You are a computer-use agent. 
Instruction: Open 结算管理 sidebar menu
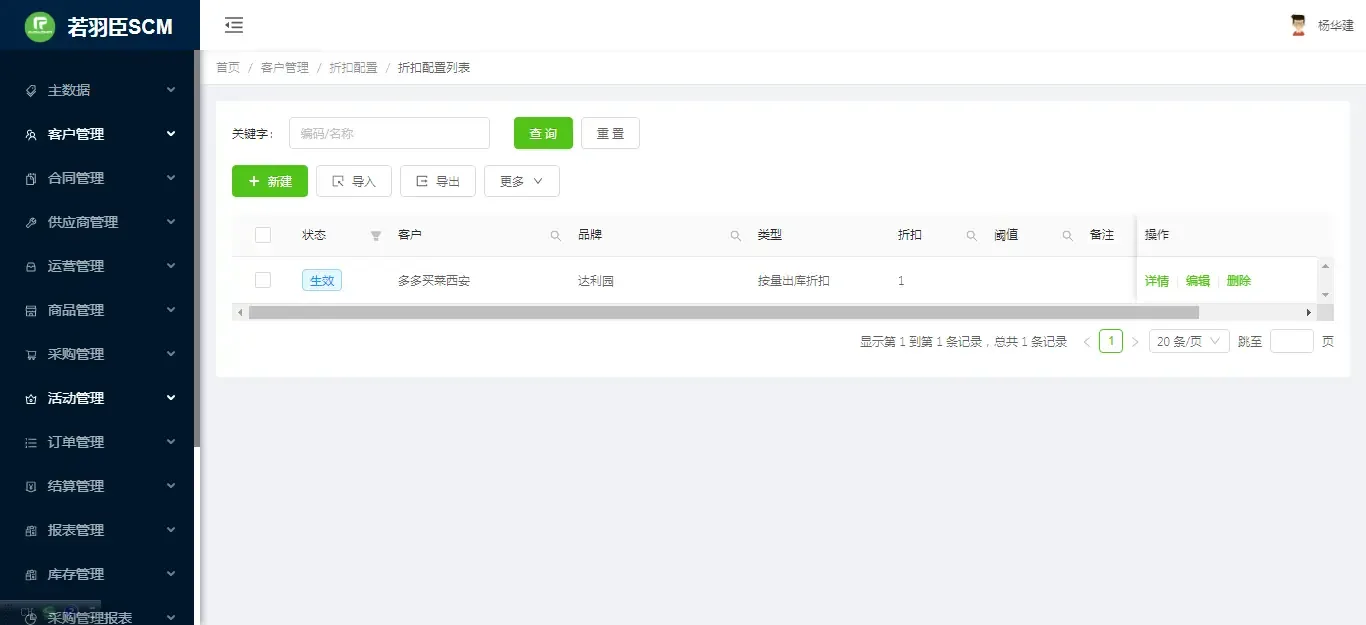point(98,486)
